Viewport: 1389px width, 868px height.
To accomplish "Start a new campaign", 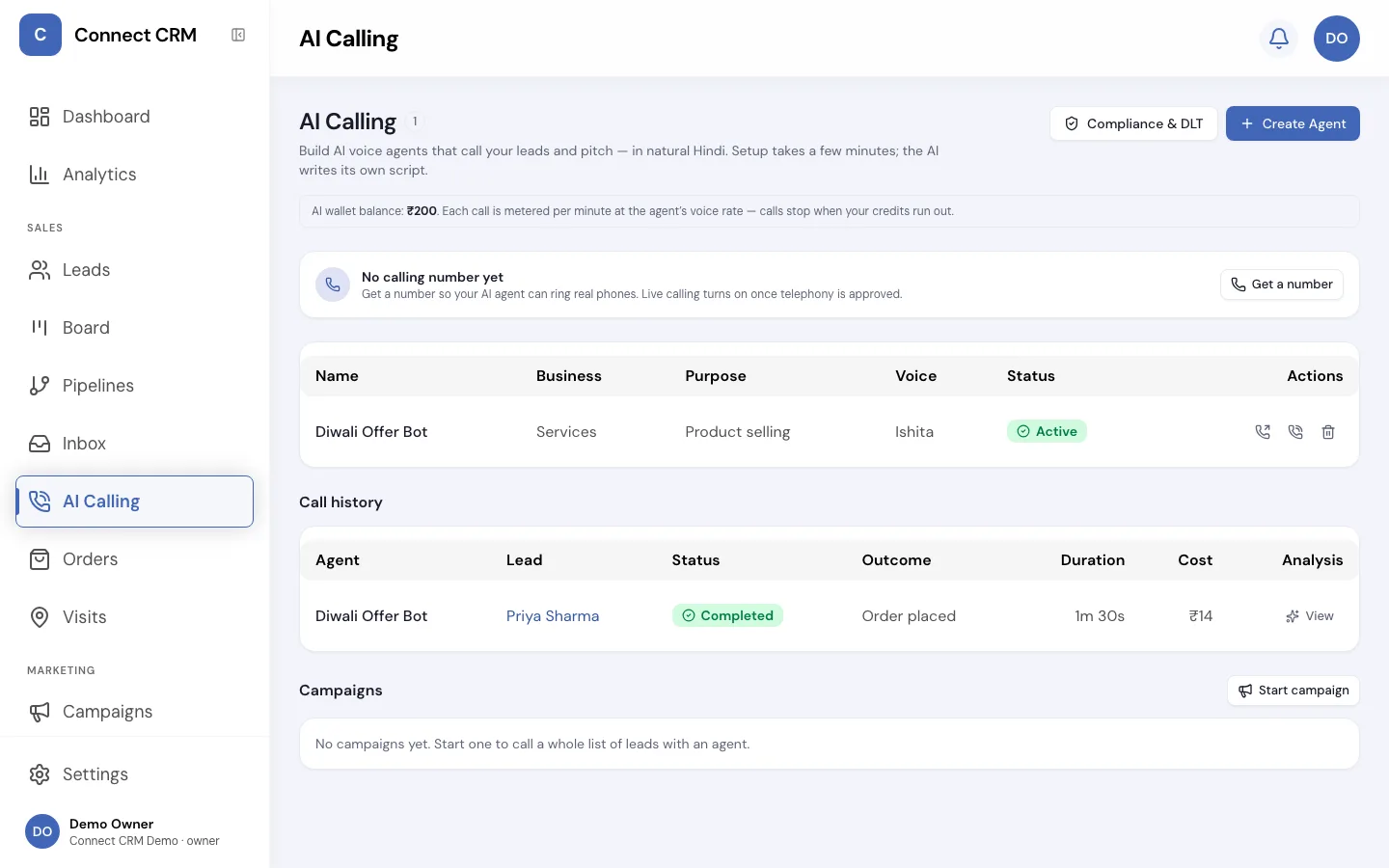I will [1294, 691].
